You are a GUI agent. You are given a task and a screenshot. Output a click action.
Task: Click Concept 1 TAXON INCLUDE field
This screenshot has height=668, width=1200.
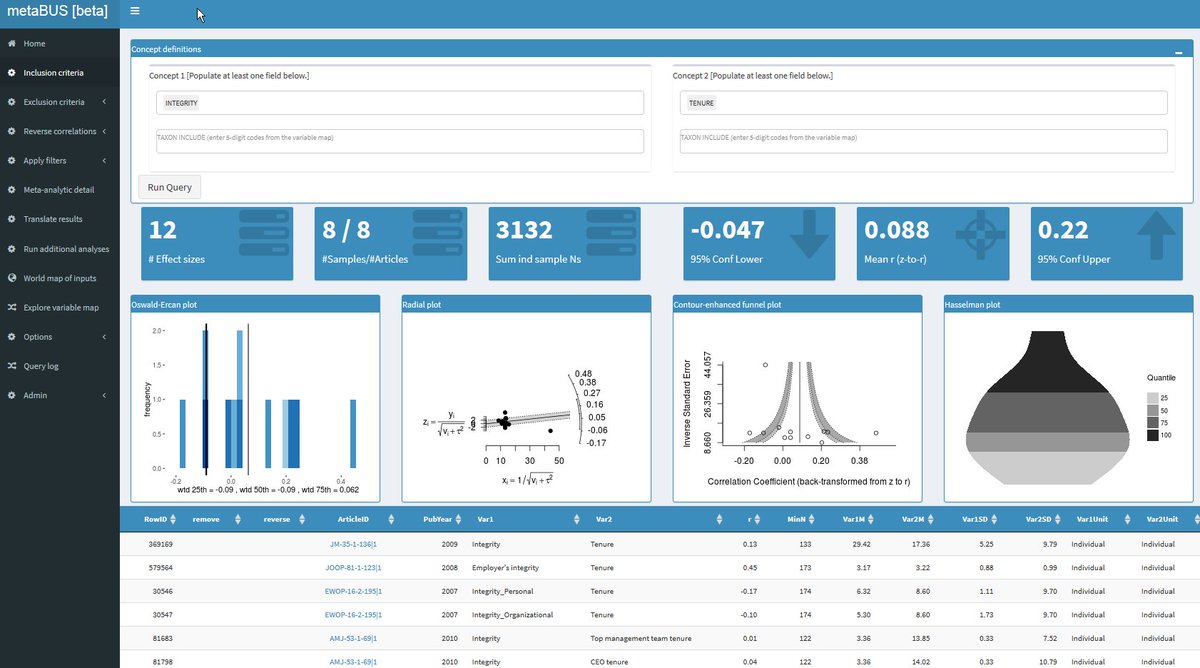(400, 141)
